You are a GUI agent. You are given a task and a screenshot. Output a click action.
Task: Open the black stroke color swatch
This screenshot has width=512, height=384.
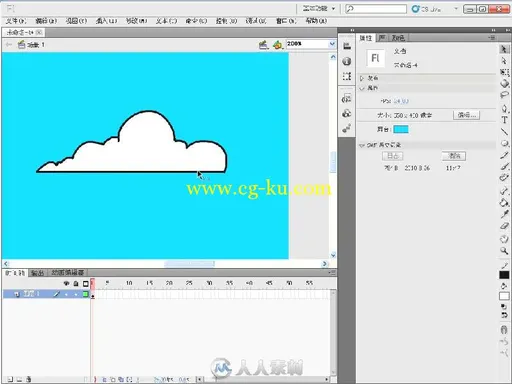click(x=504, y=275)
